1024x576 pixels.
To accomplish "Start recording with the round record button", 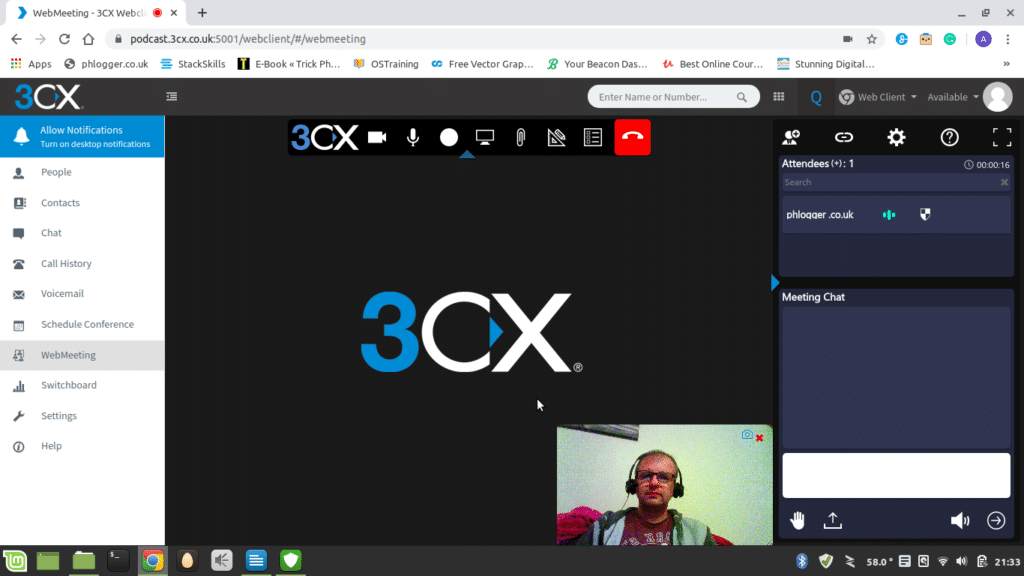I will [449, 138].
